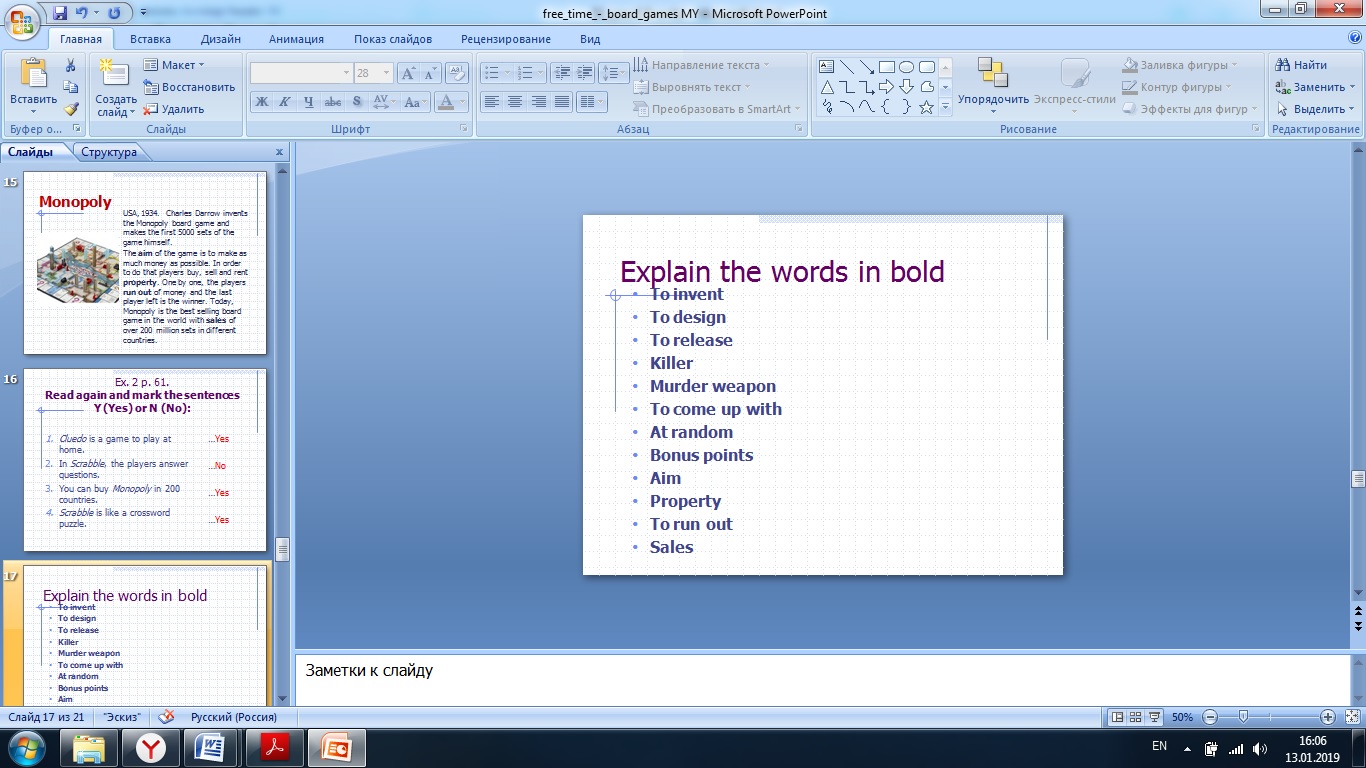Switch to Normal view in status bar

pos(1119,717)
